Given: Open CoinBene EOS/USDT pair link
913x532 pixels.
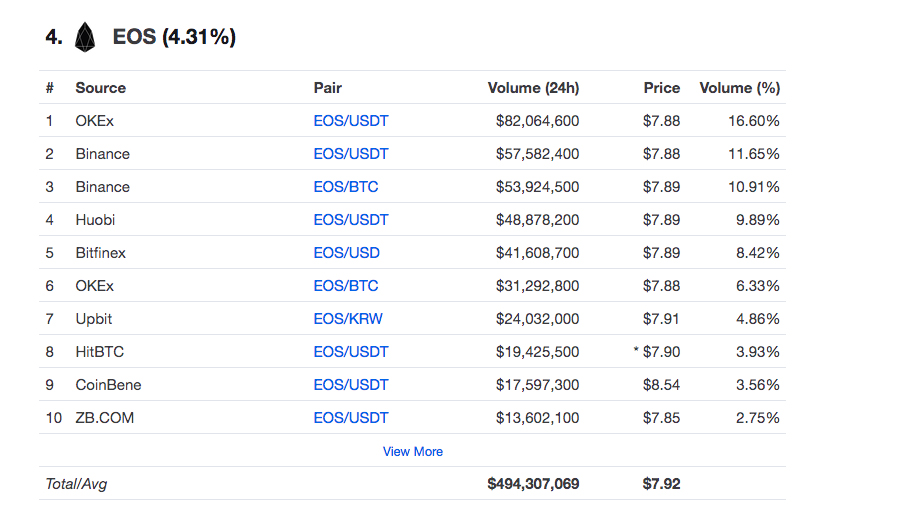Looking at the screenshot, I should point(351,385).
